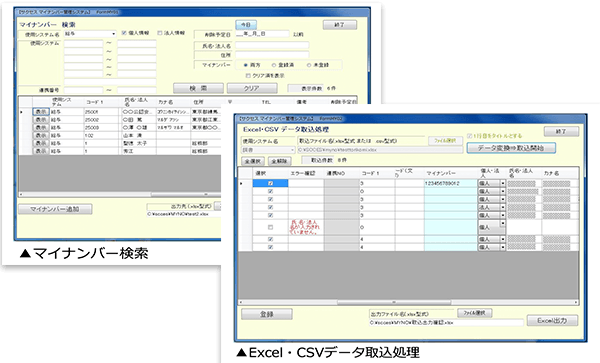This screenshot has height=363, width=600.
Task: Click the 選択 column header
Action: [270, 173]
